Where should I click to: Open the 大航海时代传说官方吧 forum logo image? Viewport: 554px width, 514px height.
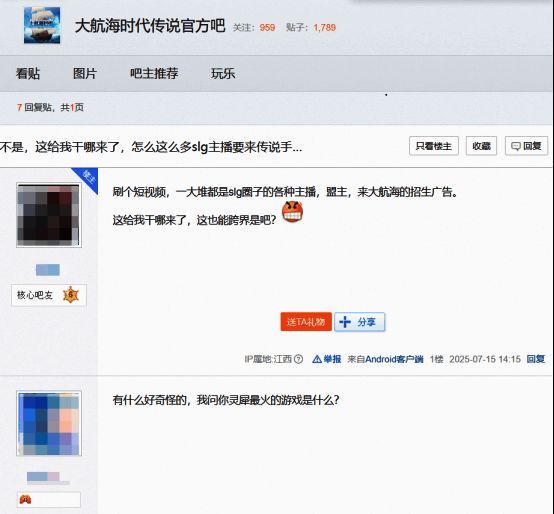pyautogui.click(x=42, y=25)
